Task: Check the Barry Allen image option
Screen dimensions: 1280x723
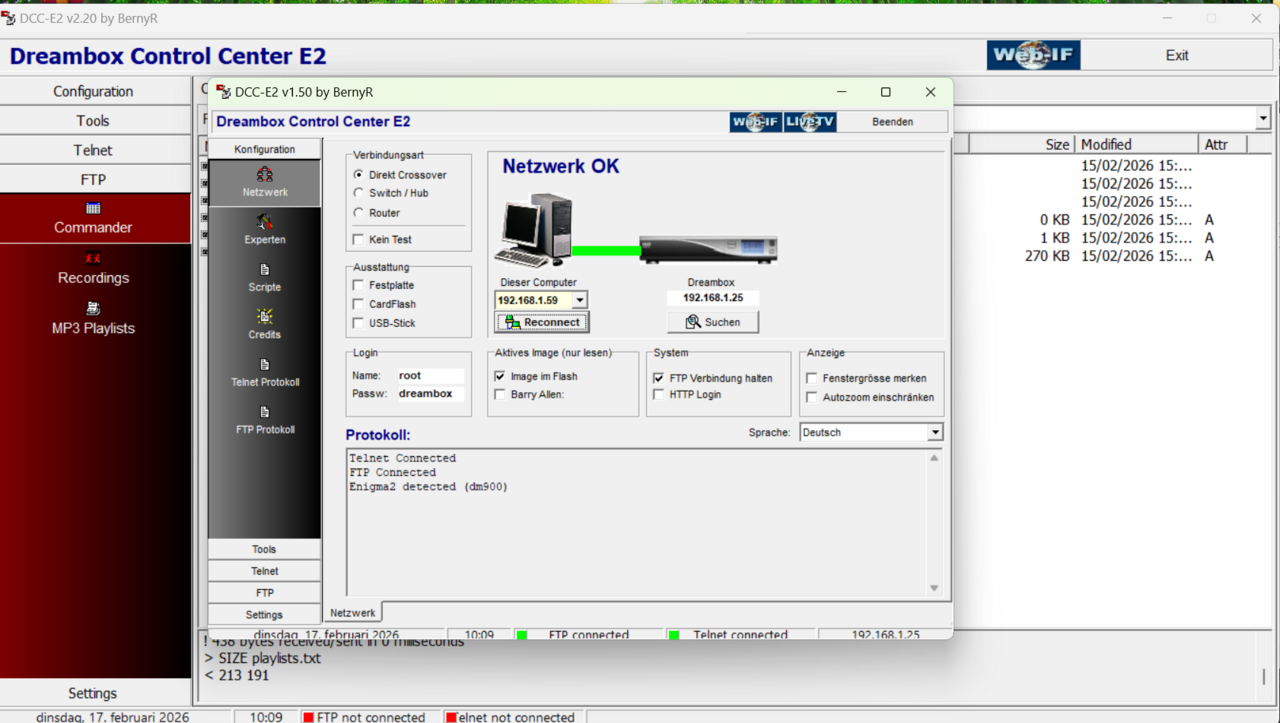Action: pyautogui.click(x=499, y=393)
